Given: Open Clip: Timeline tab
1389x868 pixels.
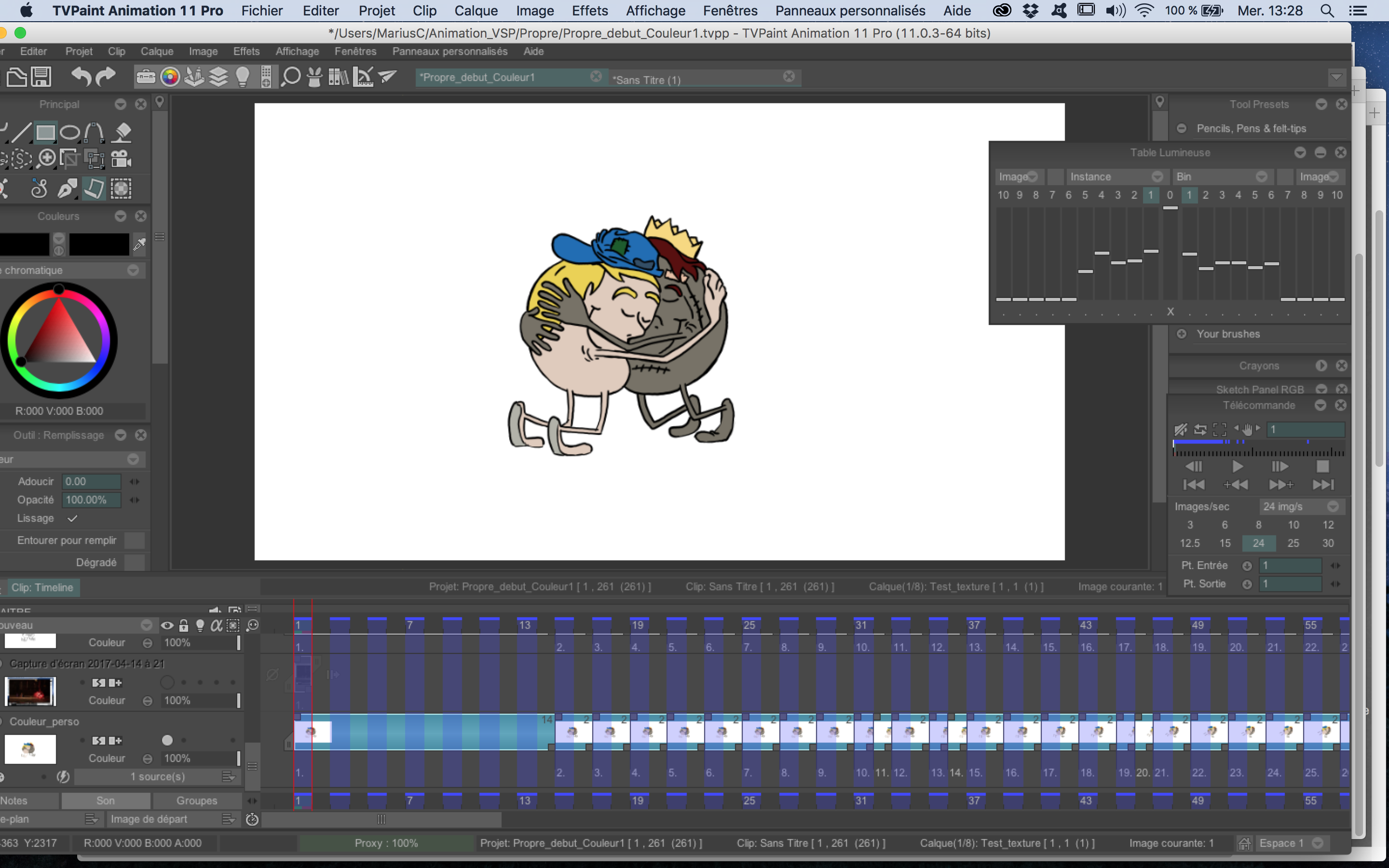Looking at the screenshot, I should 42,587.
